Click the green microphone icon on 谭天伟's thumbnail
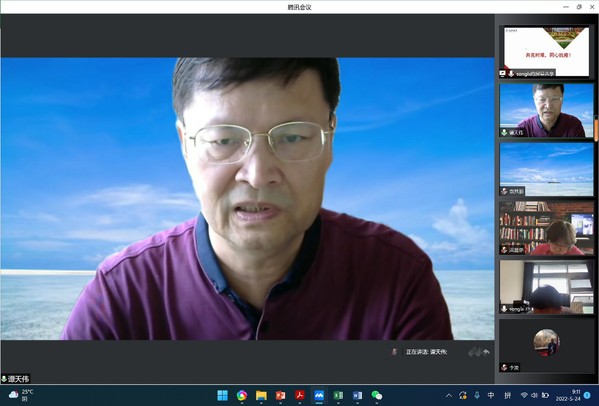Viewport: 599px width, 406px height. pos(504,133)
